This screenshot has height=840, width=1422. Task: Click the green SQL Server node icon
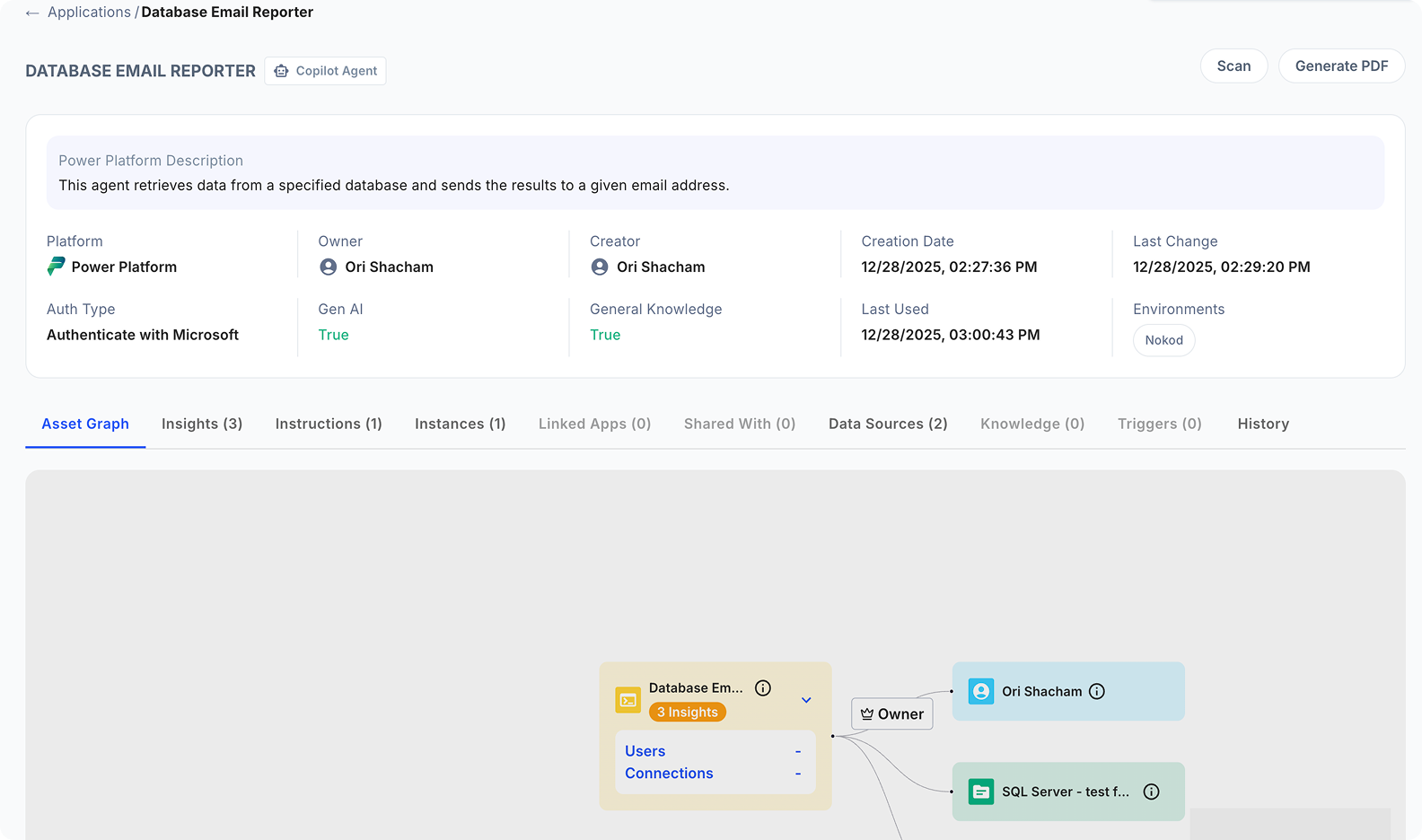point(981,792)
